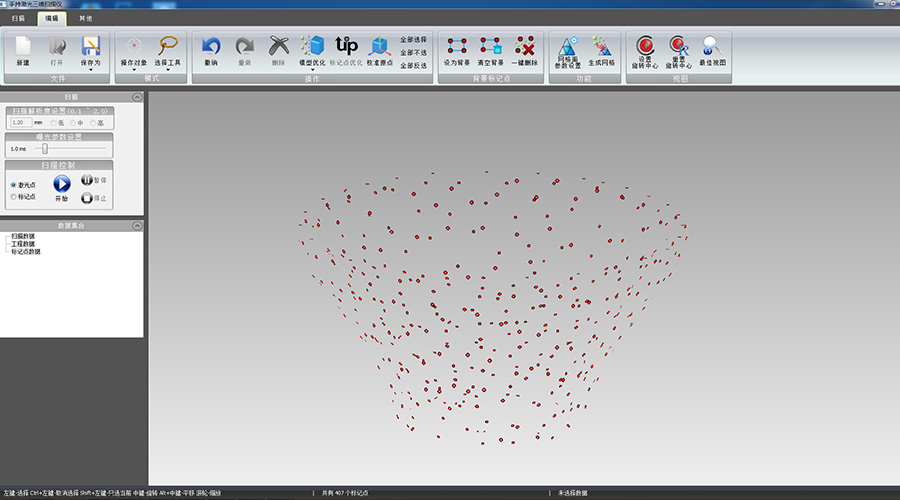Click the 校准原点 calibrate origin icon
The width and height of the screenshot is (900, 500).
[379, 46]
